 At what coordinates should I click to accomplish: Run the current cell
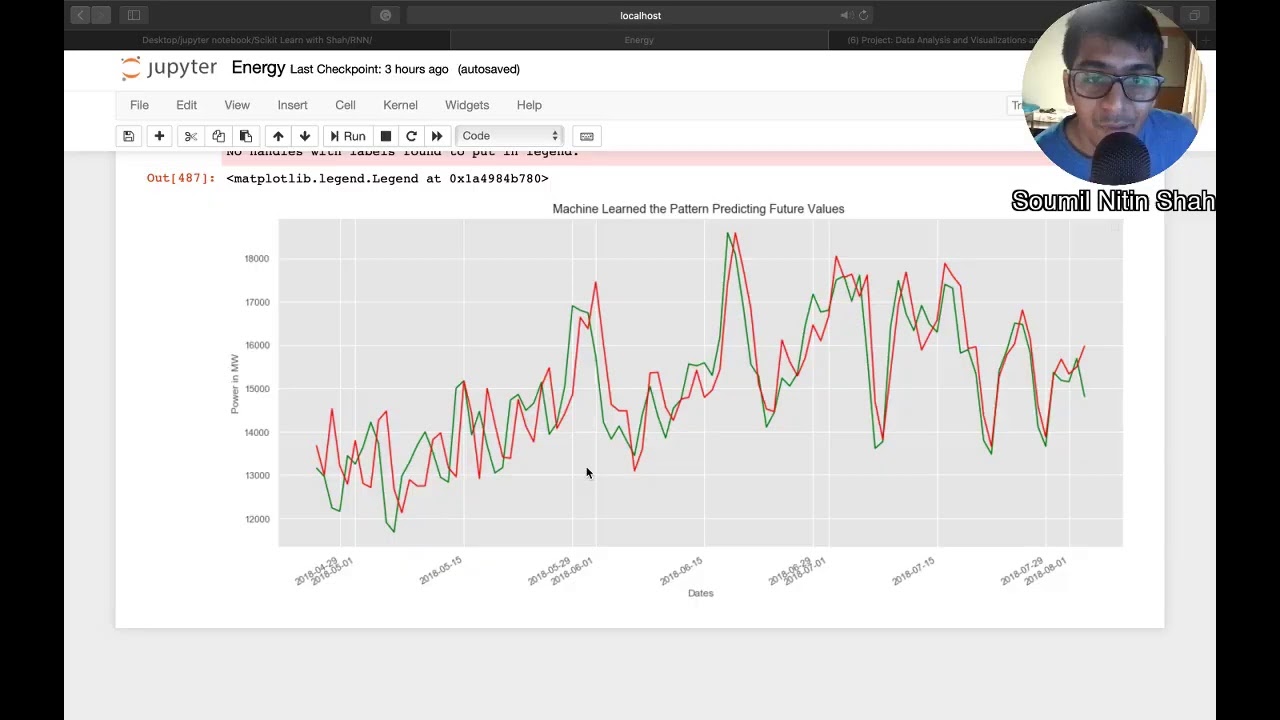coord(347,136)
